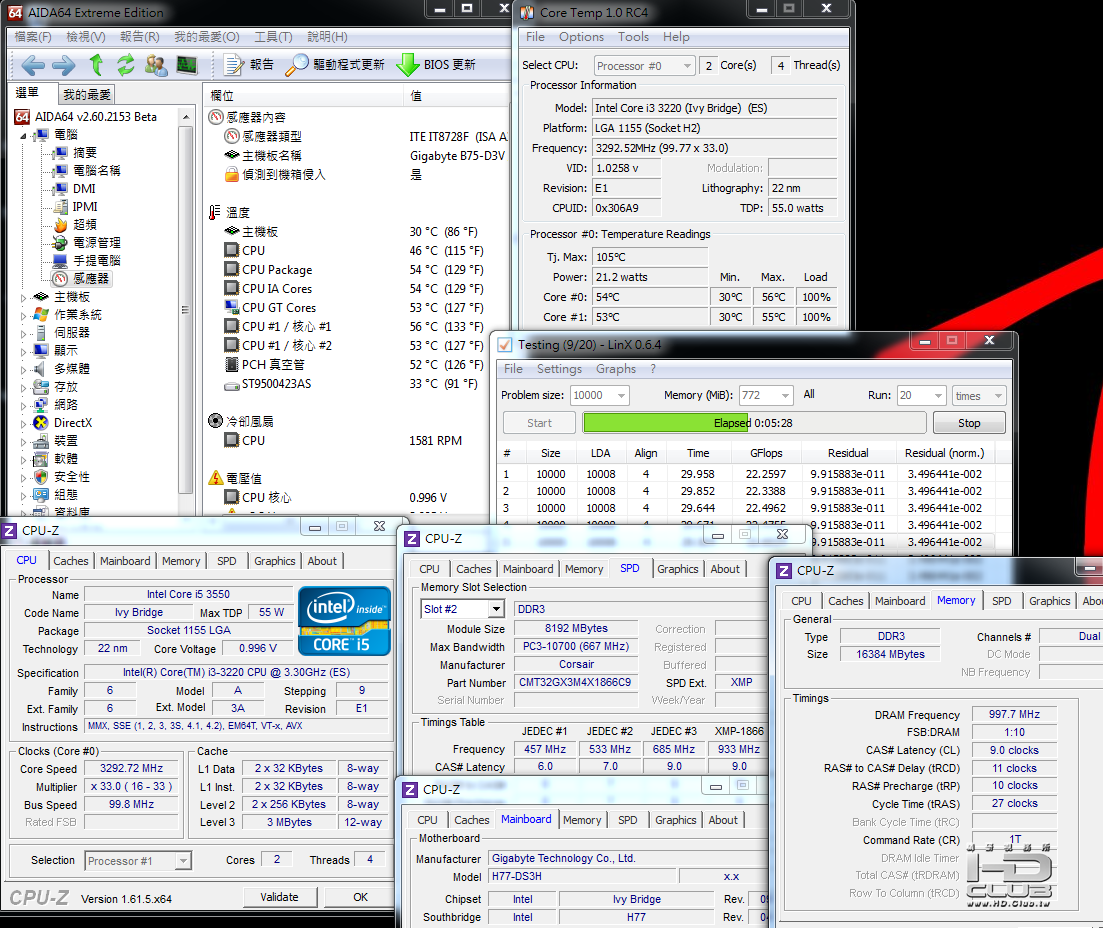Click the AIDA64 monitor graph toolbar icon
This screenshot has height=928, width=1103.
point(186,65)
